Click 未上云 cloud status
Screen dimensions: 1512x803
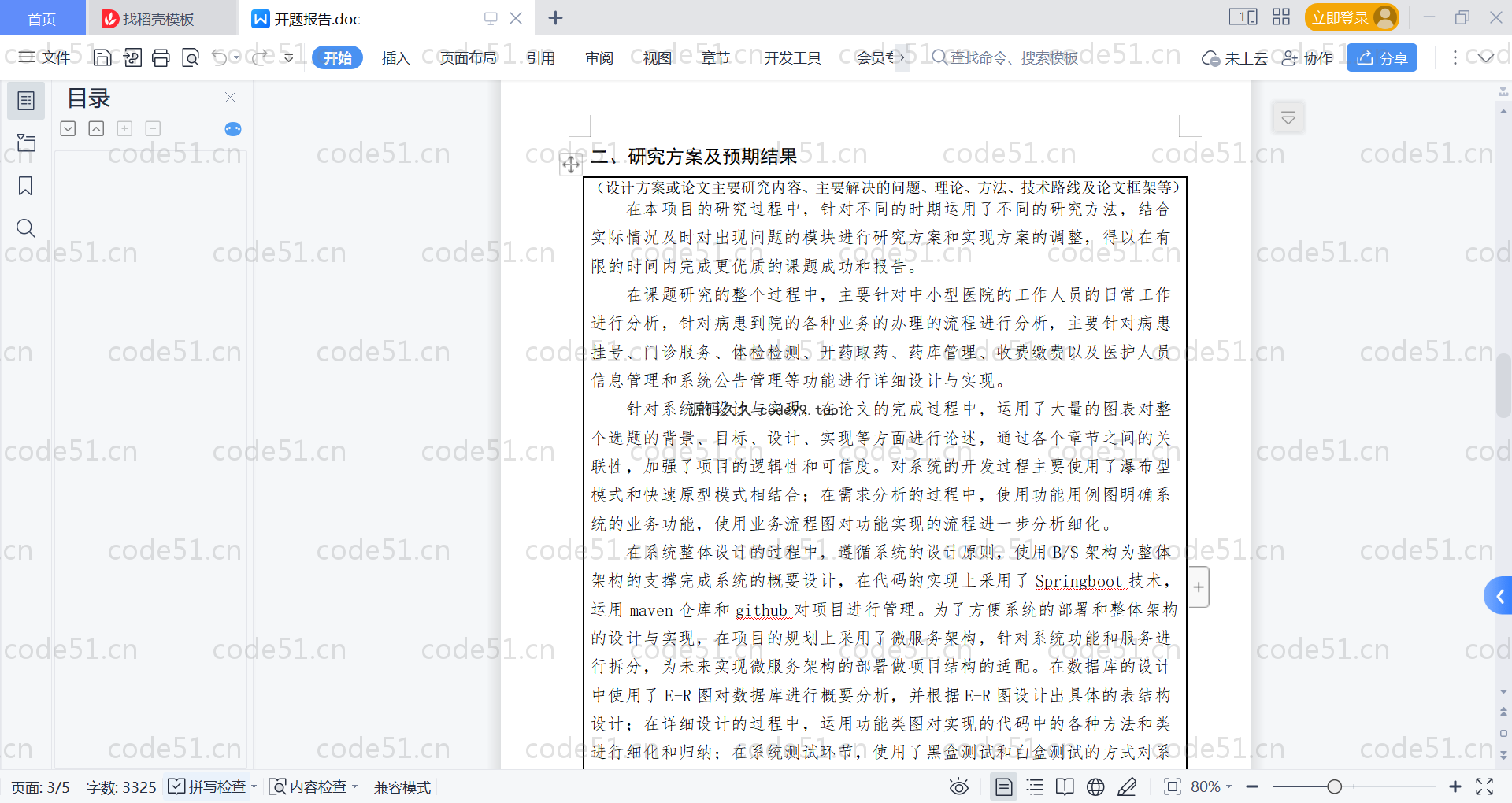tap(1235, 58)
